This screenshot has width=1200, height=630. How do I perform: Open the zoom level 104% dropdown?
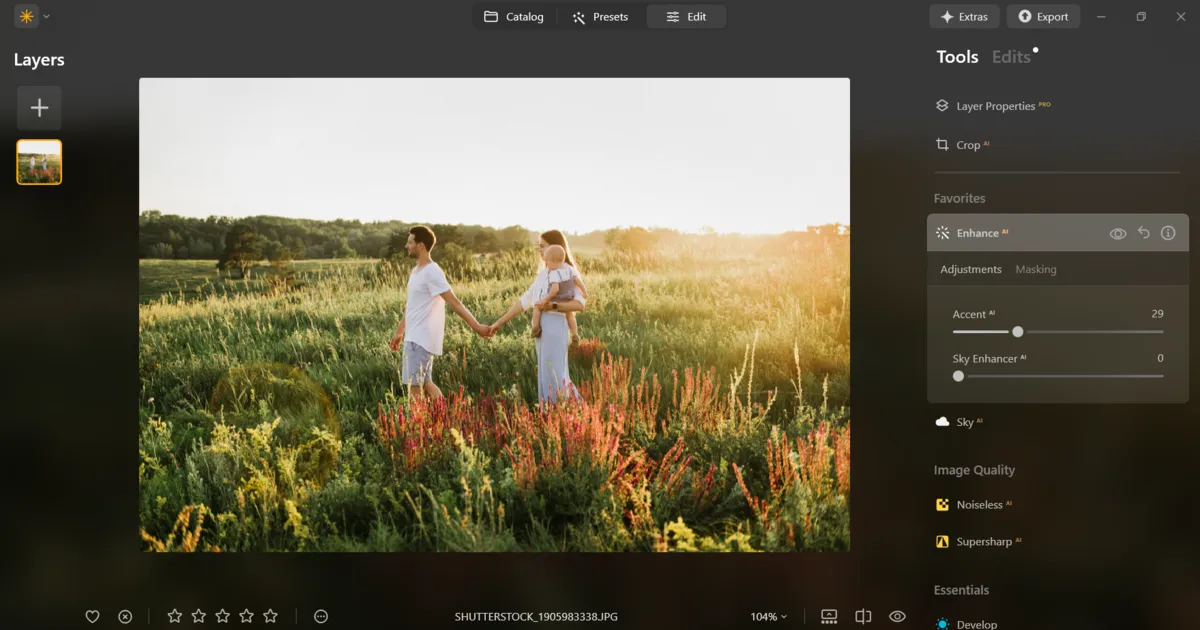tap(768, 617)
